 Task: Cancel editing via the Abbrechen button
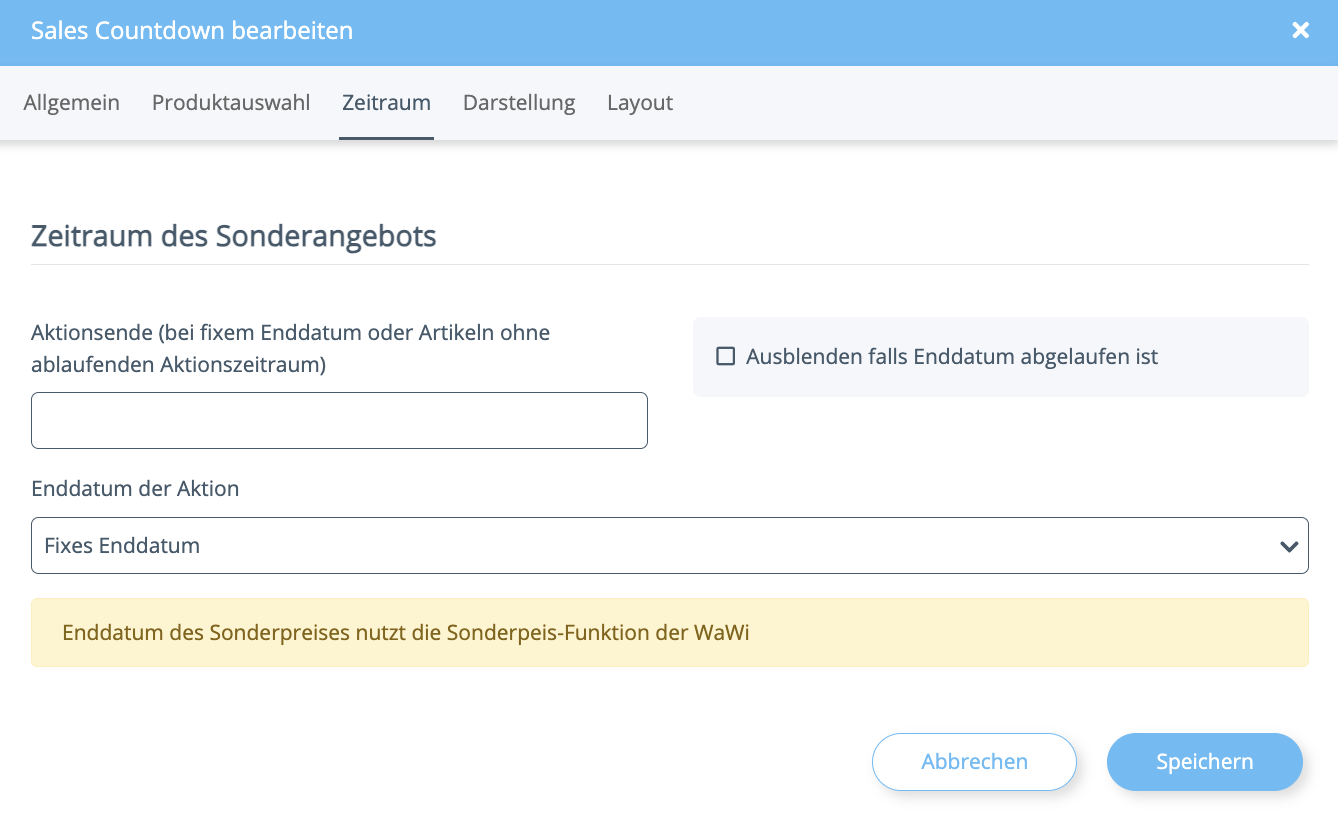point(974,761)
